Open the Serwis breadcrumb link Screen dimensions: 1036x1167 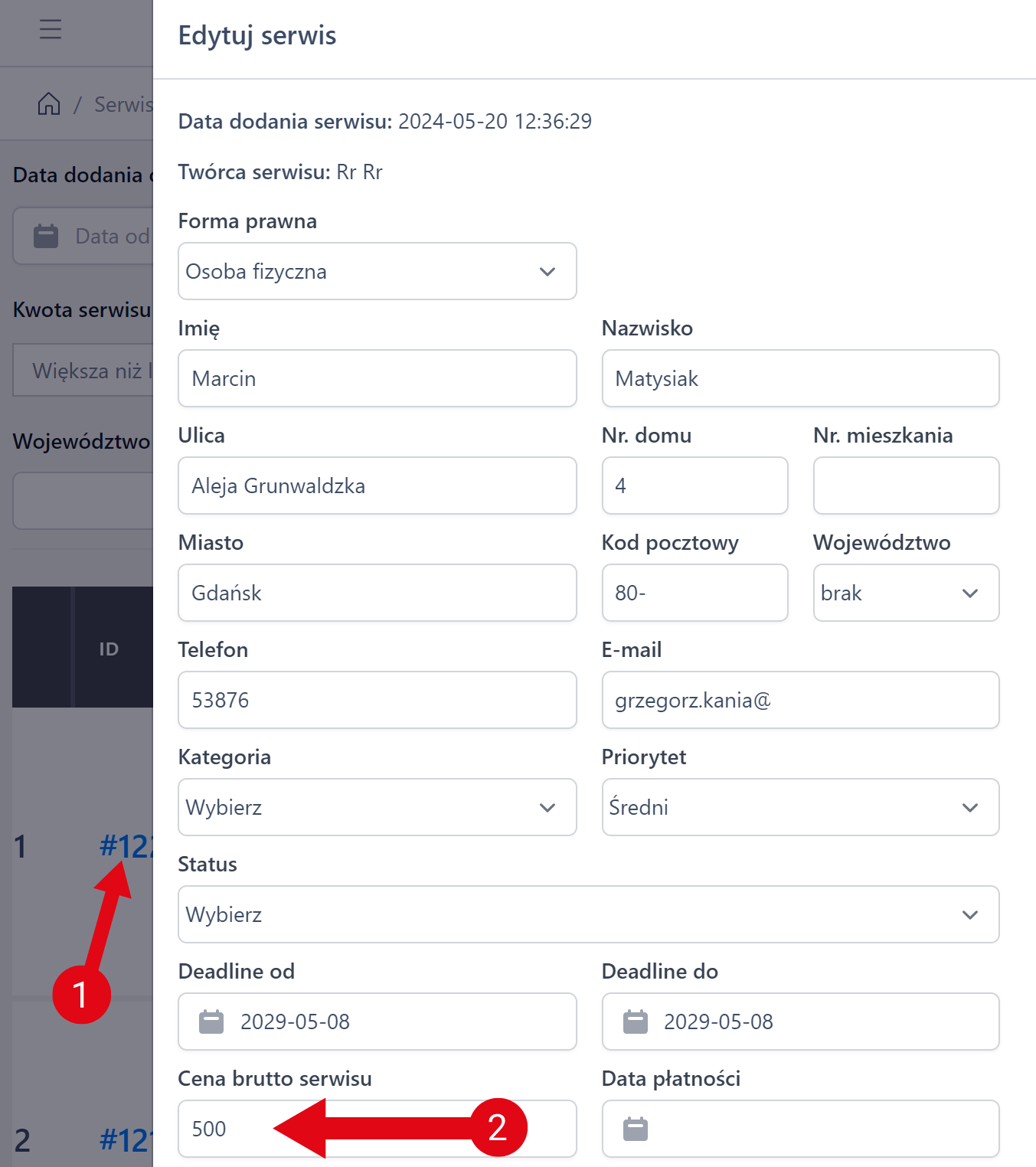pyautogui.click(x=124, y=104)
